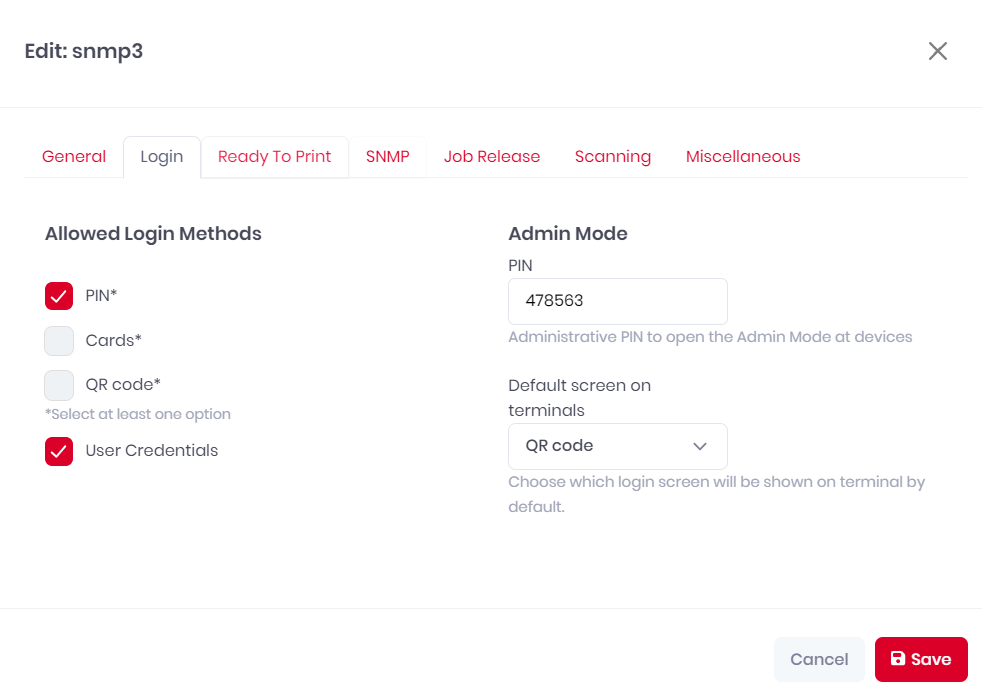Image resolution: width=982 pixels, height=698 pixels.
Task: Click the Cancel button
Action: click(819, 659)
